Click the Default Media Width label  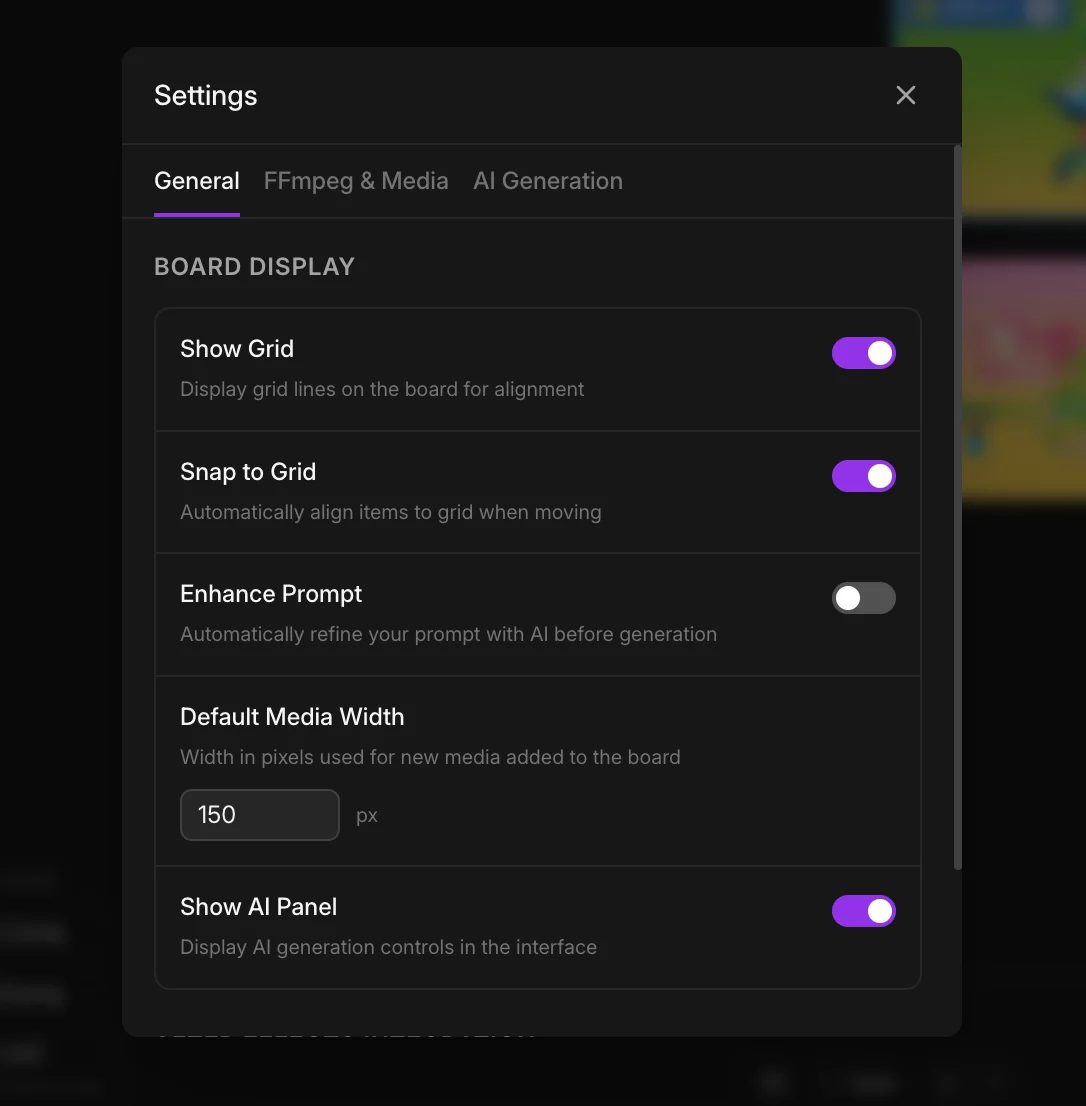292,717
